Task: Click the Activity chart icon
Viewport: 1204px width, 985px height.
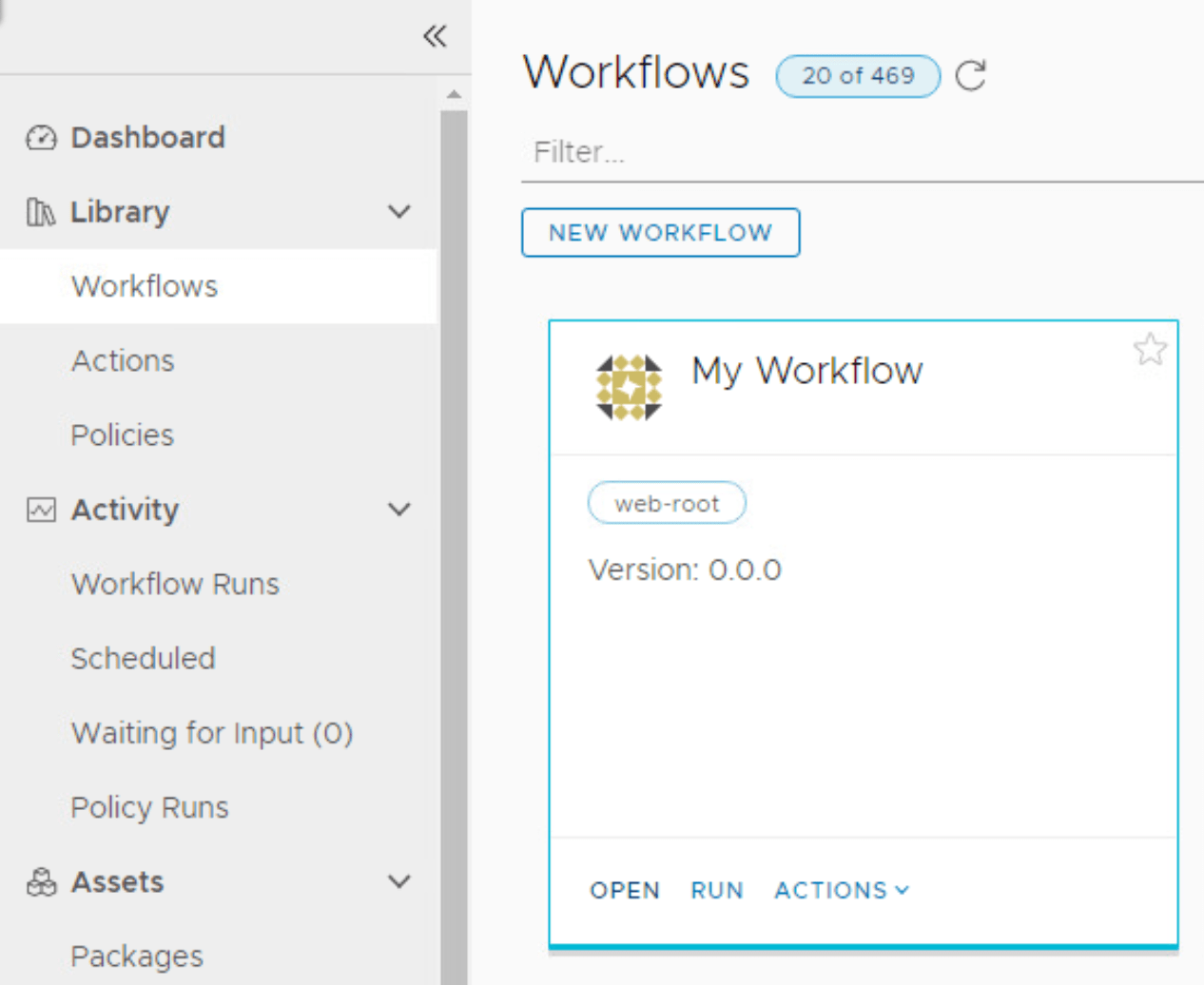Action: click(x=41, y=511)
